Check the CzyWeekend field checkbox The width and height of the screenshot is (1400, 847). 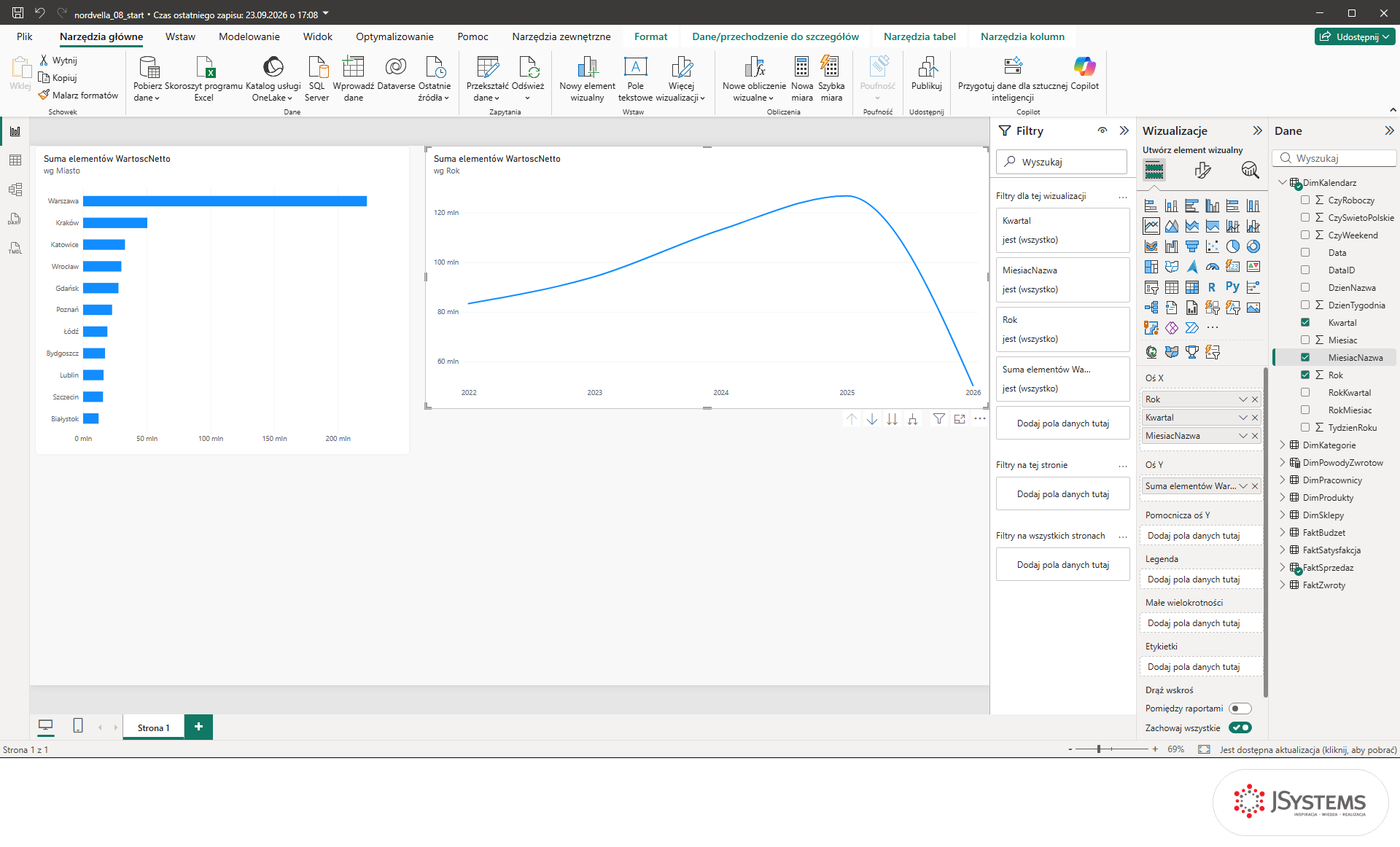(1305, 235)
